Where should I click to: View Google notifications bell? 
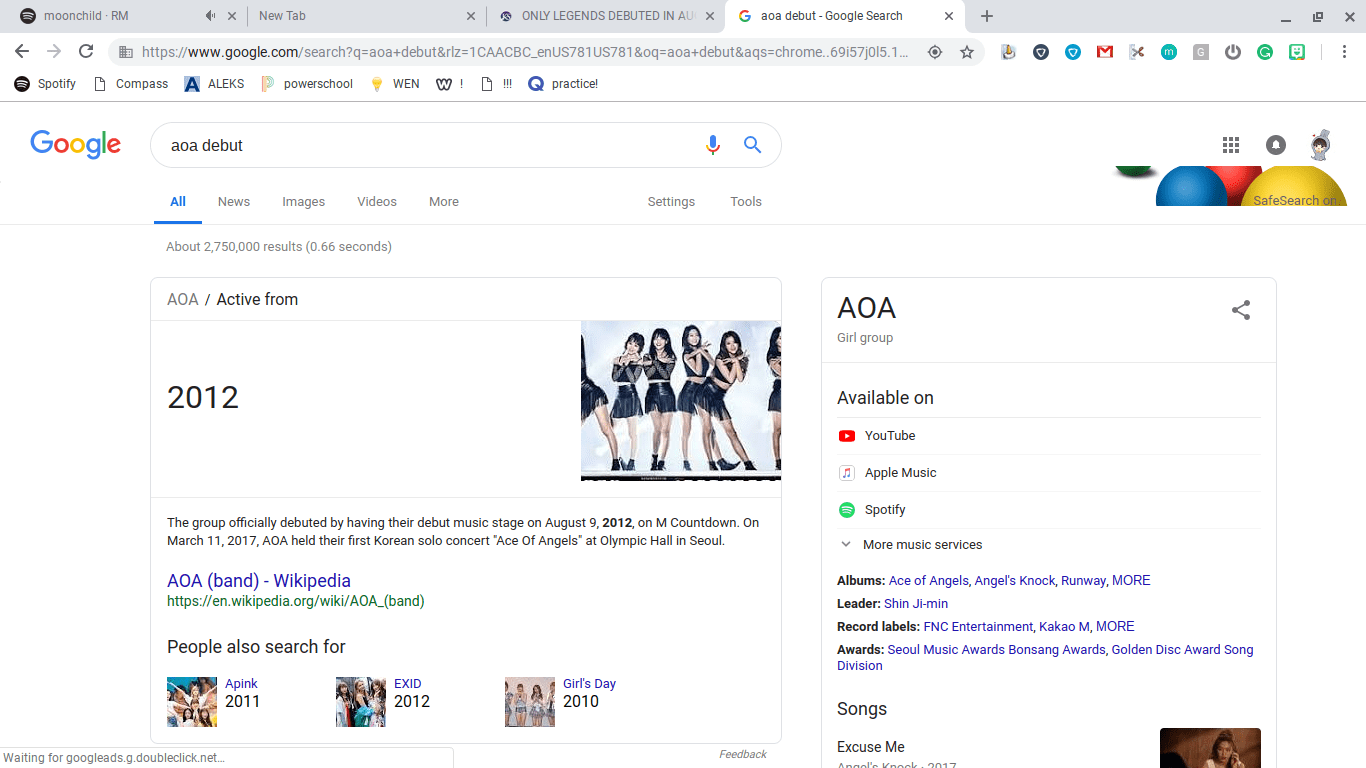1276,145
